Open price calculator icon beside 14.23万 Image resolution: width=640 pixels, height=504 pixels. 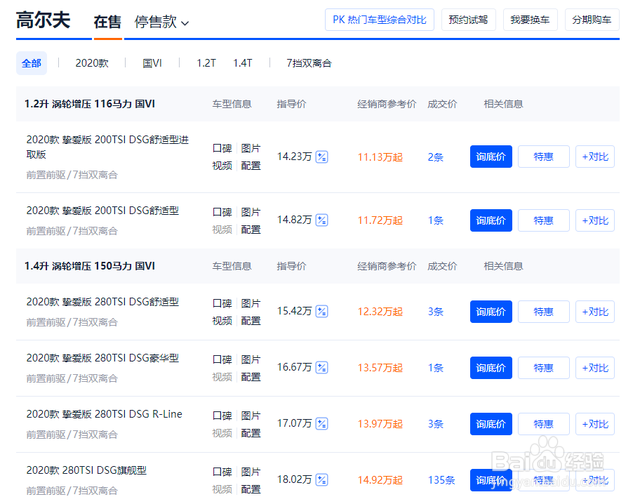point(322,157)
